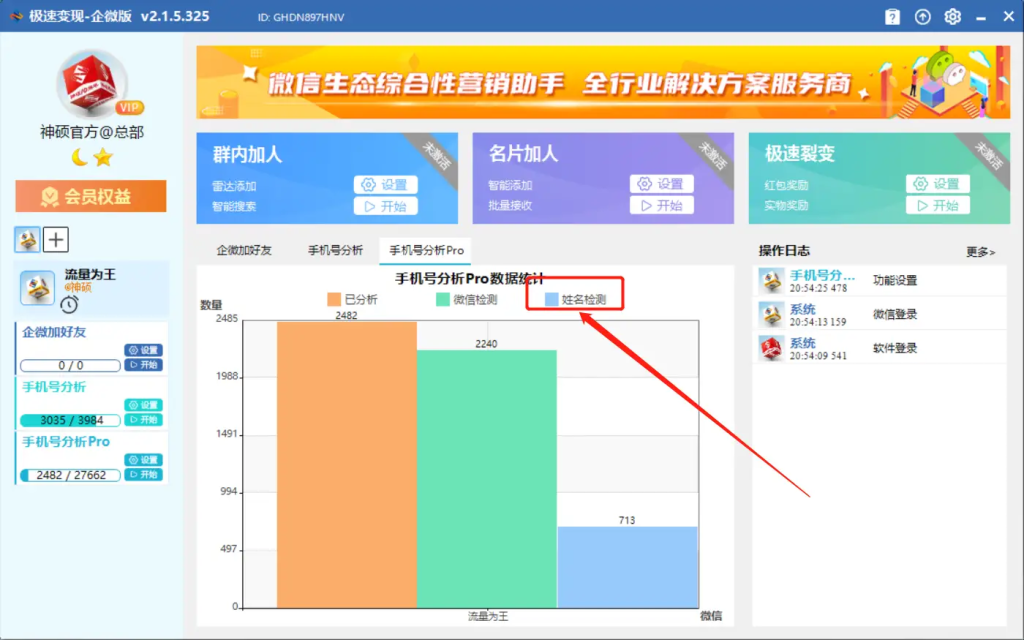Open the help question-mark icon in title bar
The image size is (1024, 640).
pos(892,16)
